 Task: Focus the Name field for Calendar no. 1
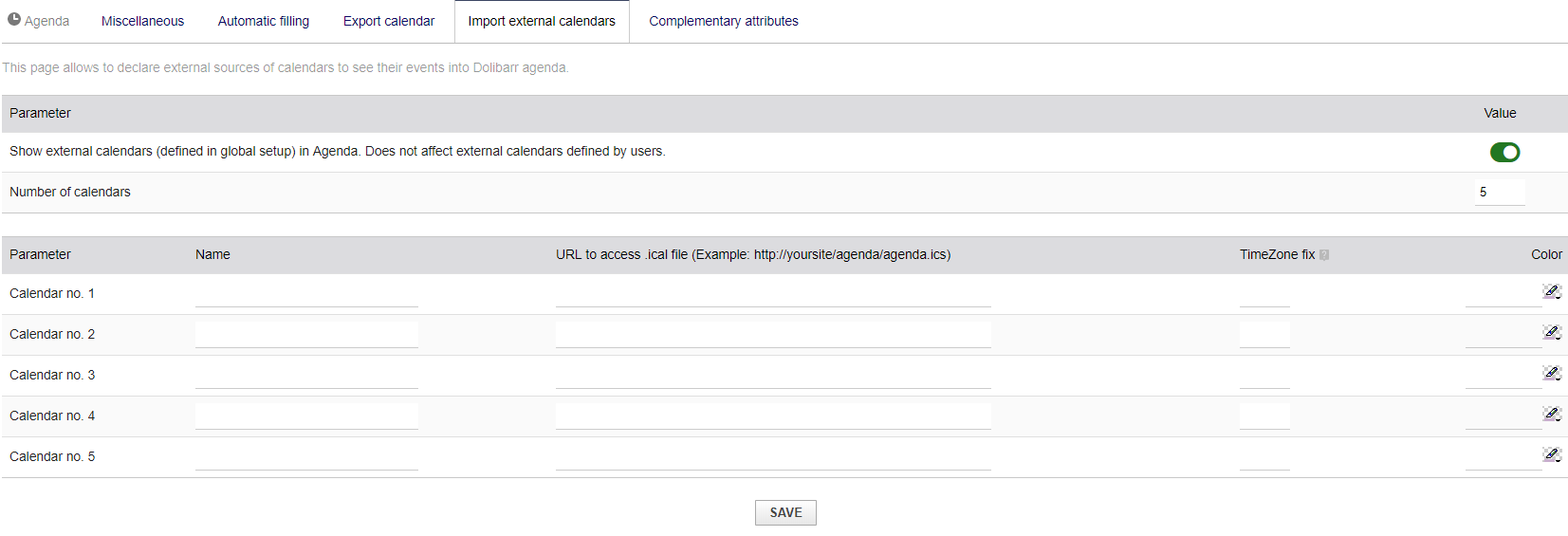pyautogui.click(x=306, y=294)
